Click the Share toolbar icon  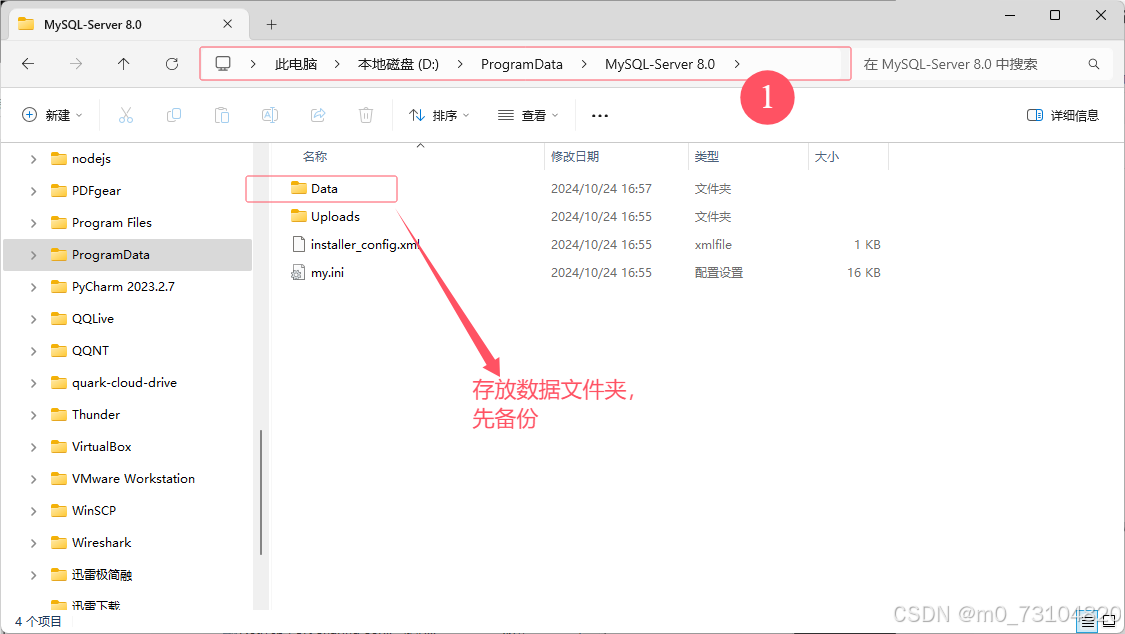point(318,115)
